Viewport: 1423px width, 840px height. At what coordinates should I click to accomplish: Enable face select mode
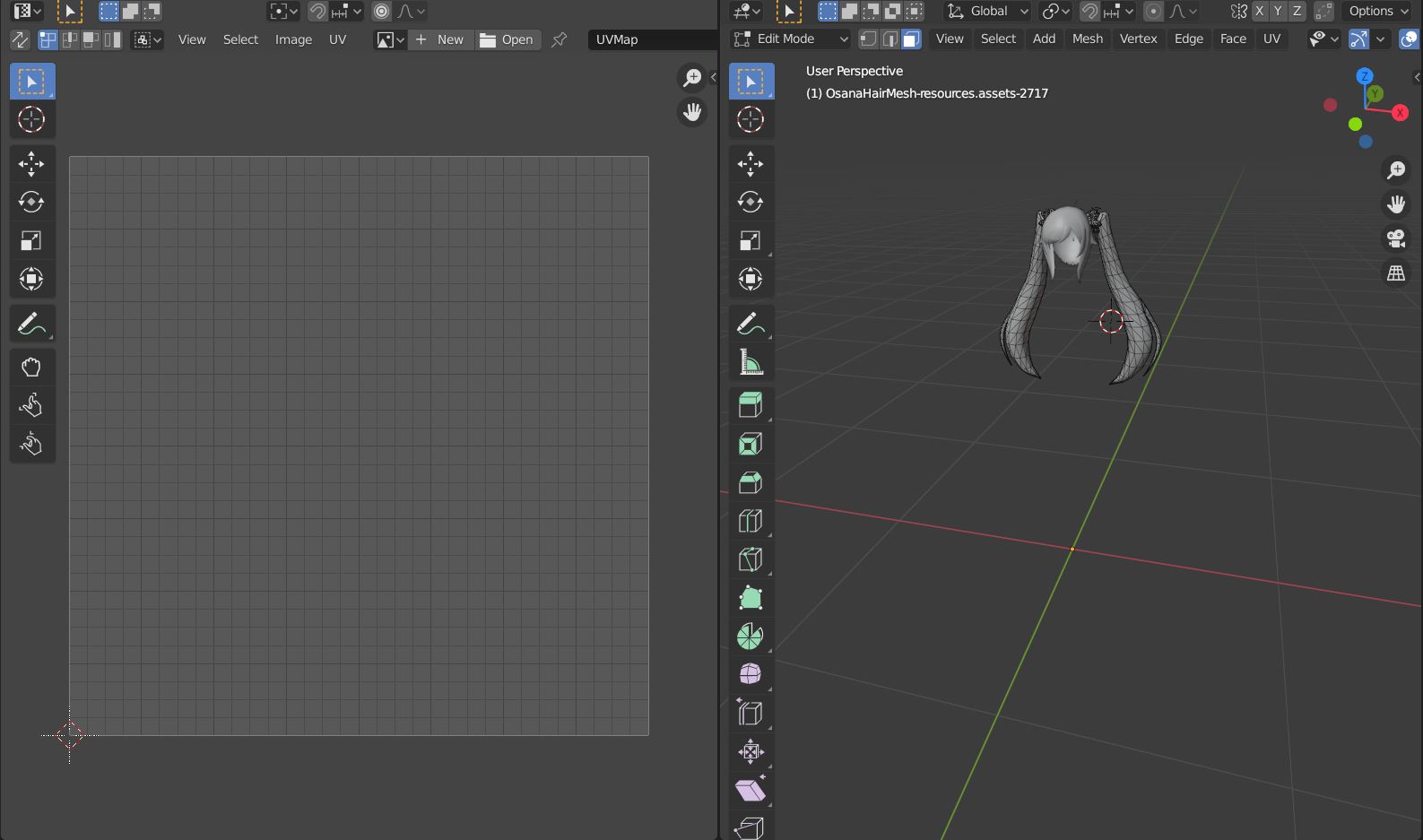pos(911,39)
